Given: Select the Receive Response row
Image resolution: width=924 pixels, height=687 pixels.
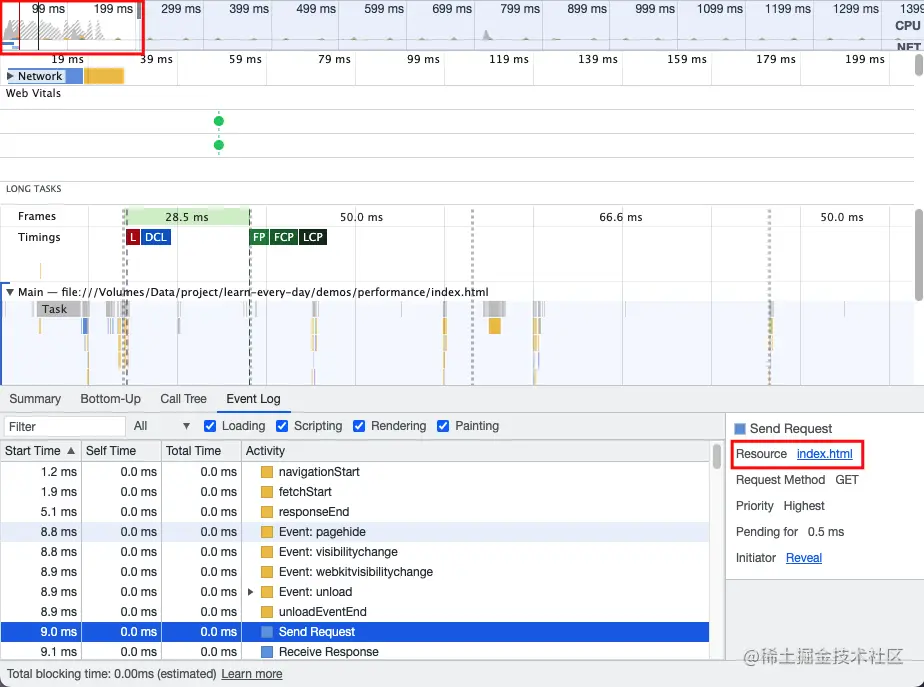Looking at the screenshot, I should point(355,652).
